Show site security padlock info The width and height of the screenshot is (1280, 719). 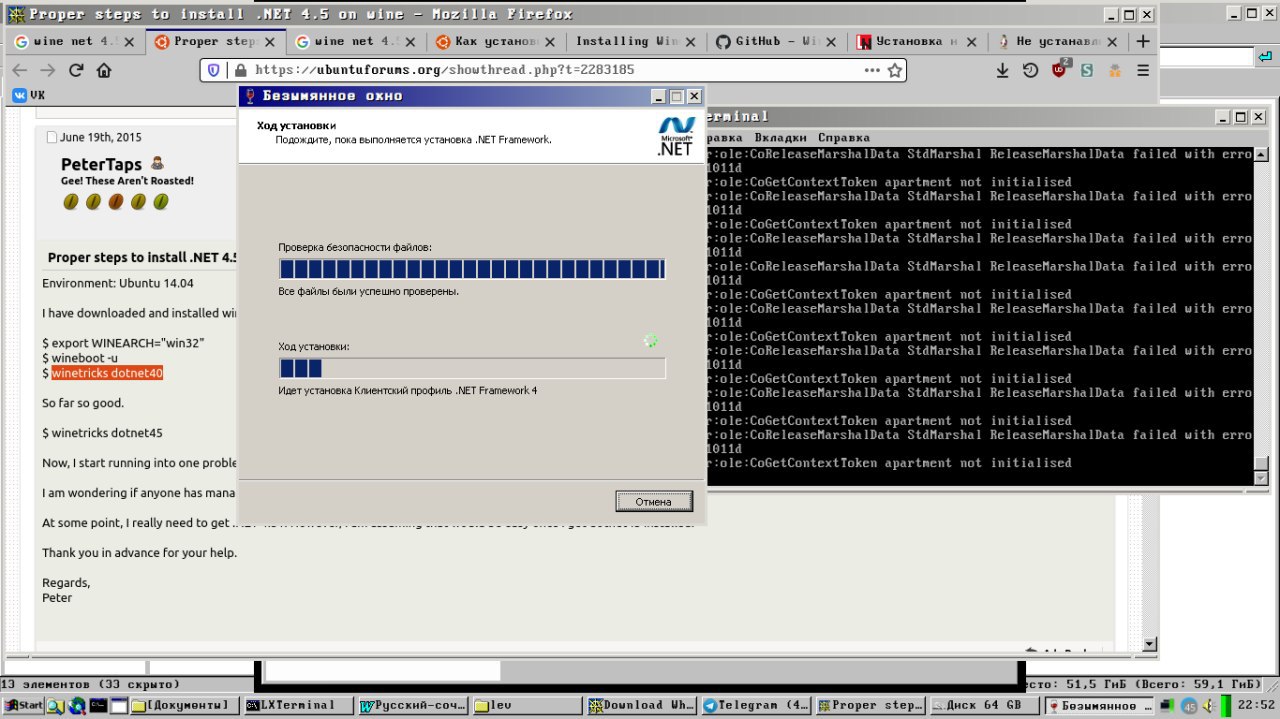(x=239, y=70)
